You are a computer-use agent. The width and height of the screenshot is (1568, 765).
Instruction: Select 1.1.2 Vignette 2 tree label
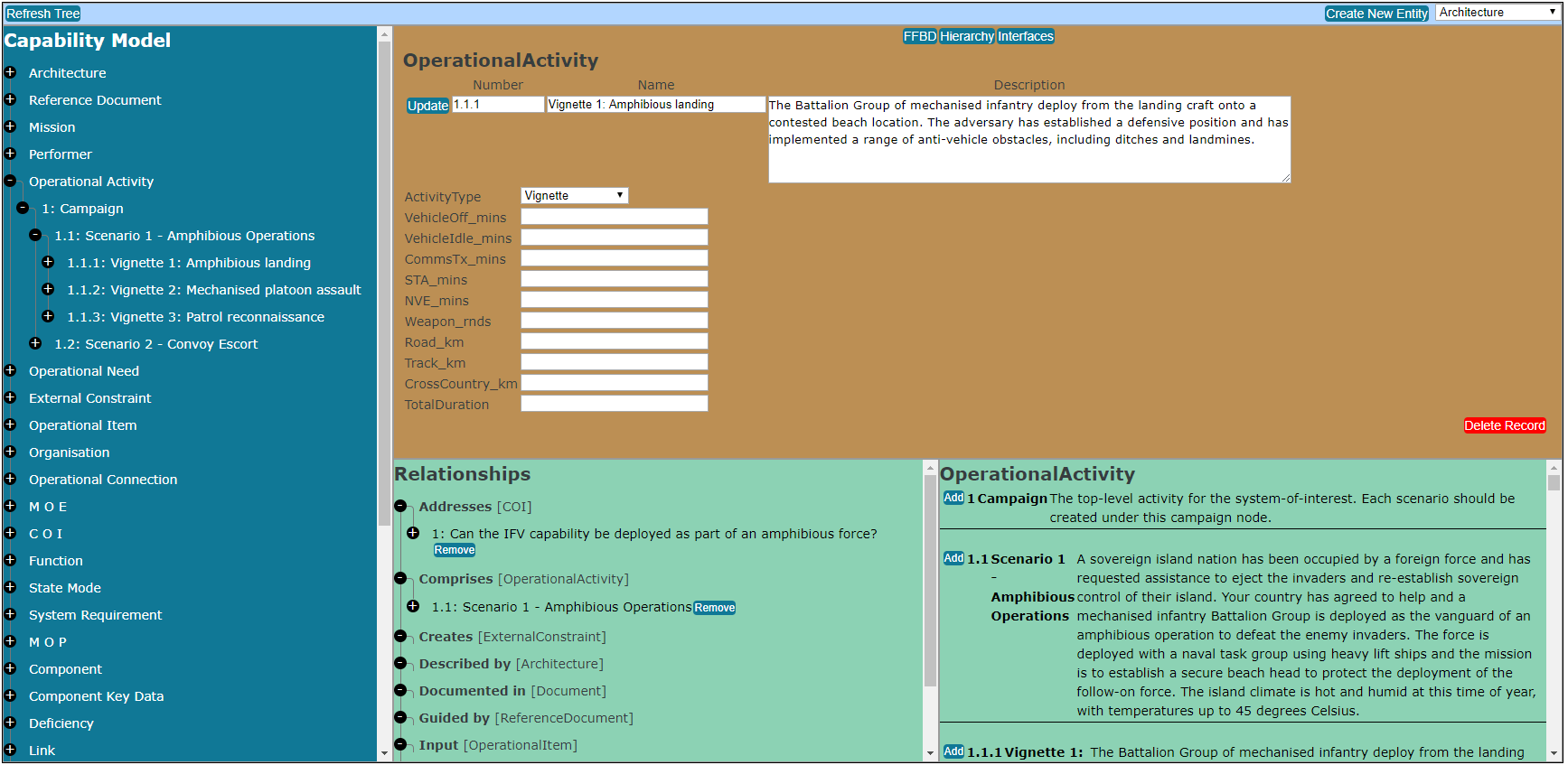coord(213,290)
